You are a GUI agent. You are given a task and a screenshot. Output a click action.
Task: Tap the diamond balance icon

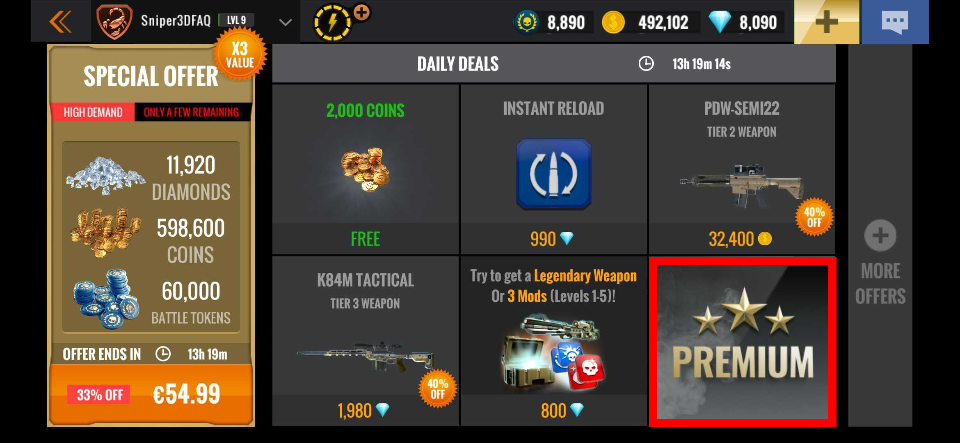[720, 23]
